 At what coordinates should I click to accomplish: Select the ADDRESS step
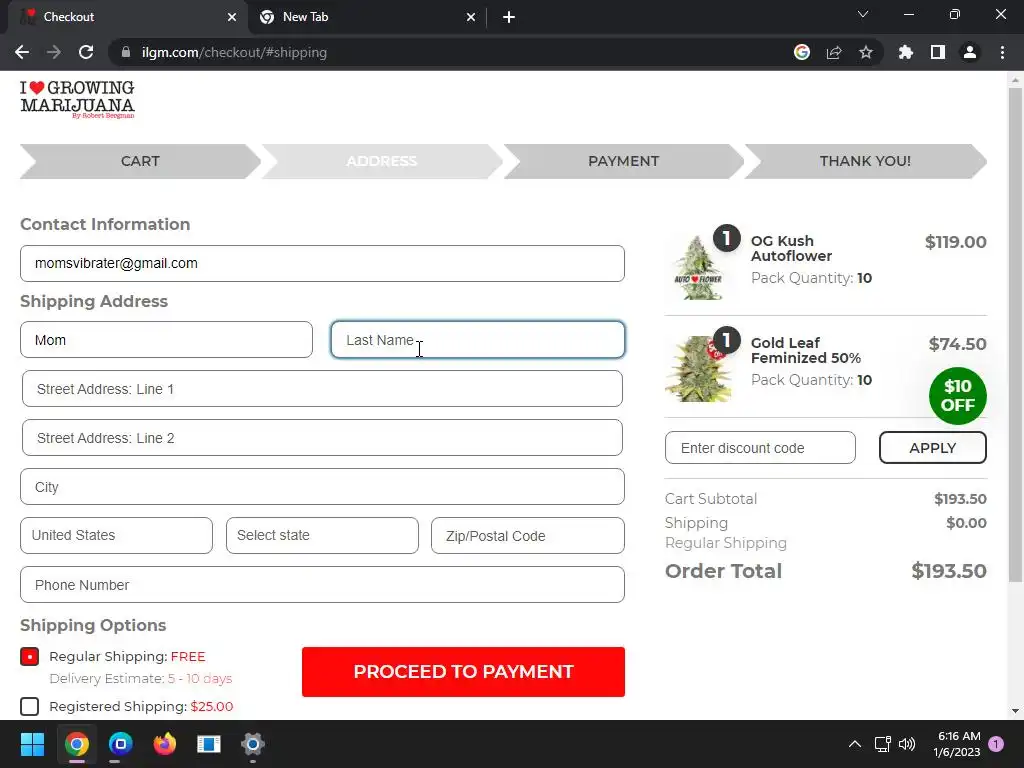pos(381,161)
